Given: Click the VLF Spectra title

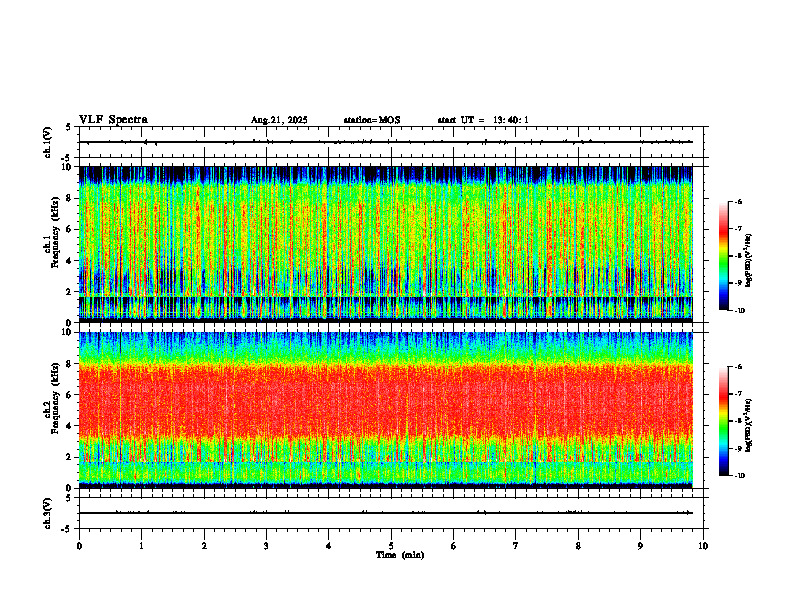Looking at the screenshot, I should pyautogui.click(x=113, y=120).
